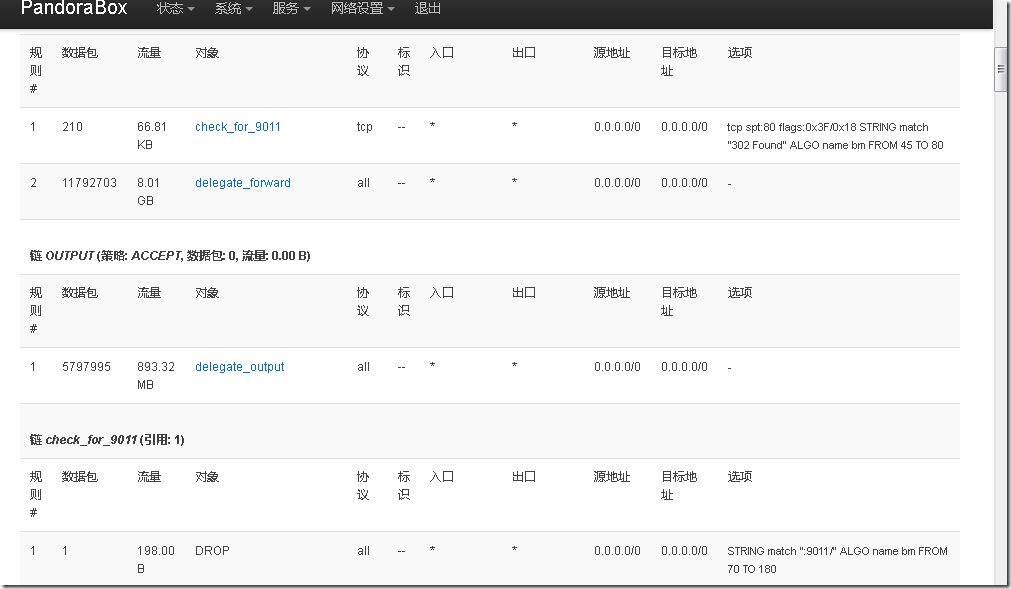
Task: Click the 893.32 MB traffic value
Action: click(x=156, y=376)
